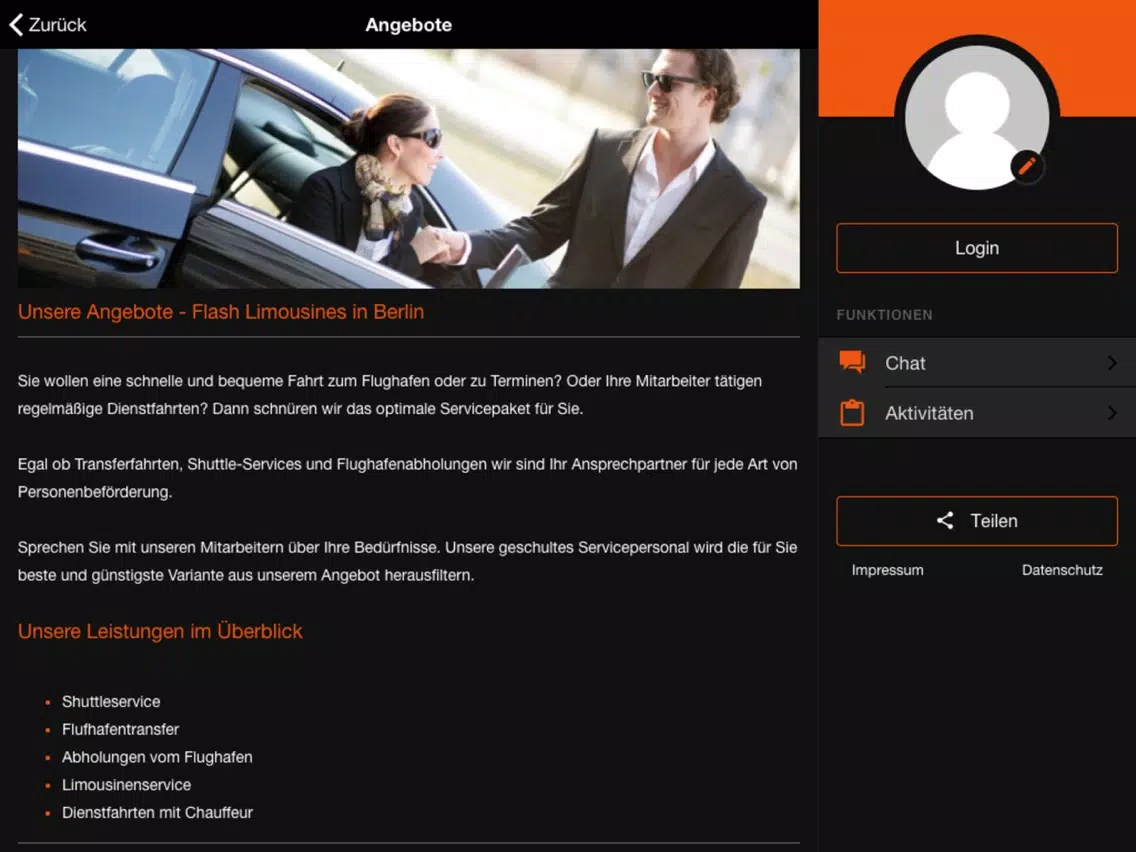Viewport: 1136px width, 852px height.
Task: Click the Shuttleservice list item
Action: point(111,701)
